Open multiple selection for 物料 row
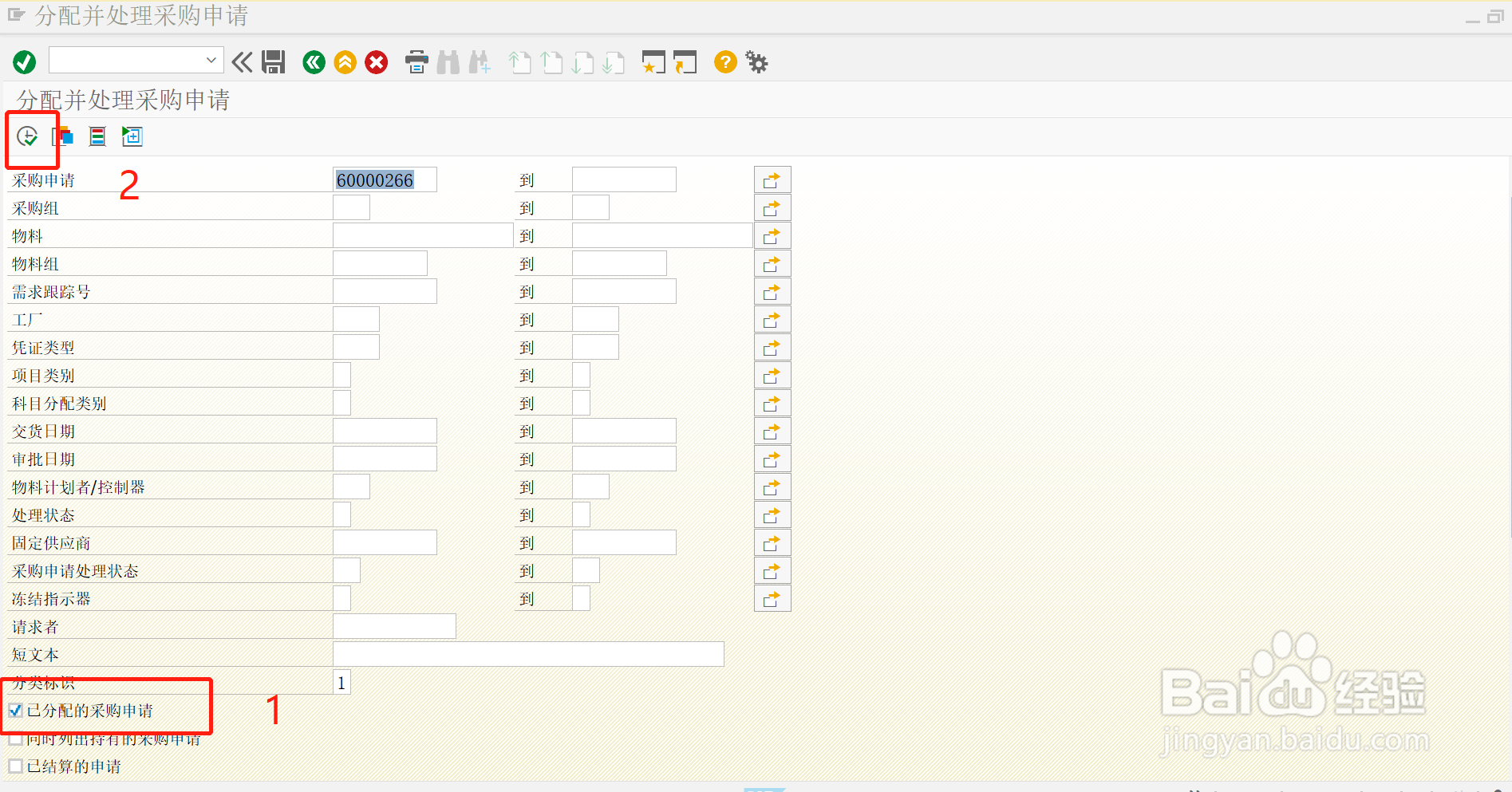 (772, 236)
